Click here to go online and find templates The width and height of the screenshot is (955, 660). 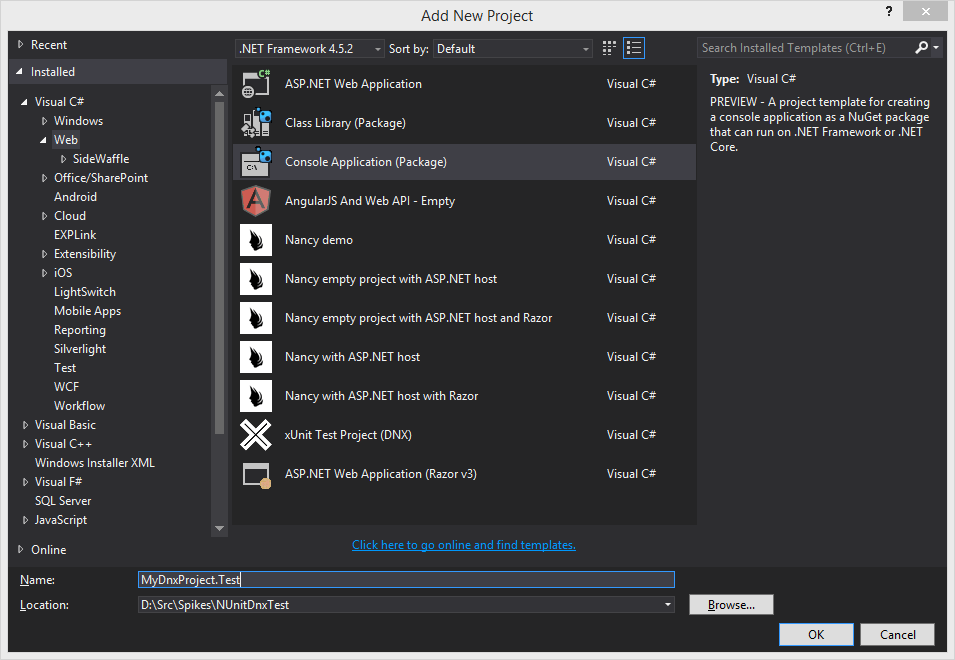click(x=463, y=544)
